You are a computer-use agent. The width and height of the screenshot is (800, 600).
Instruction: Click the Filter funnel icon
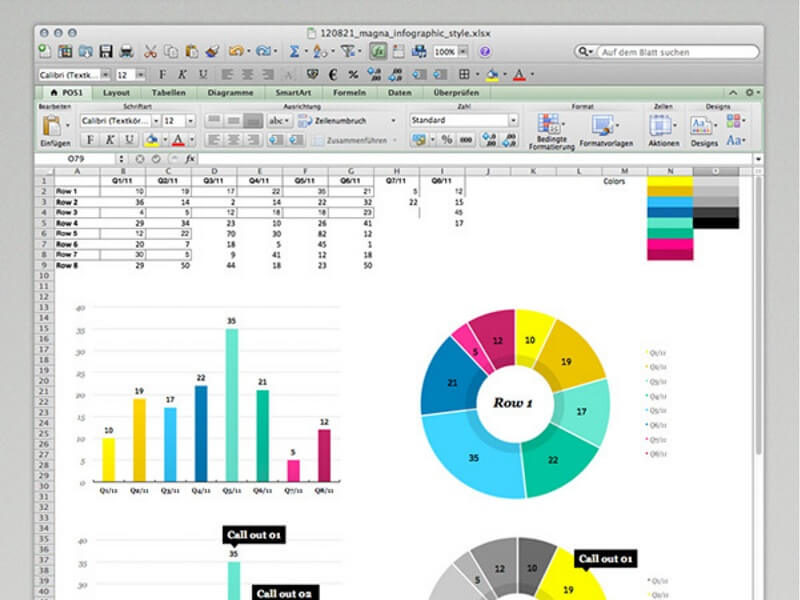348,51
